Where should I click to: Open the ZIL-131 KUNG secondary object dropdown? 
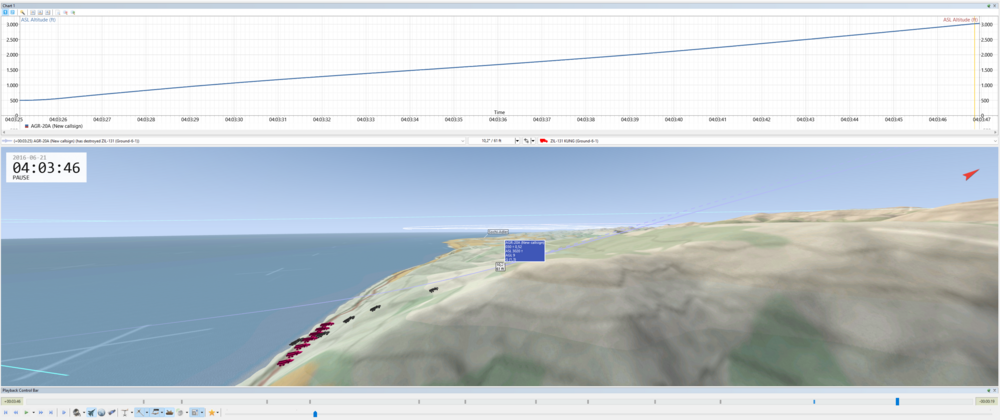click(995, 141)
